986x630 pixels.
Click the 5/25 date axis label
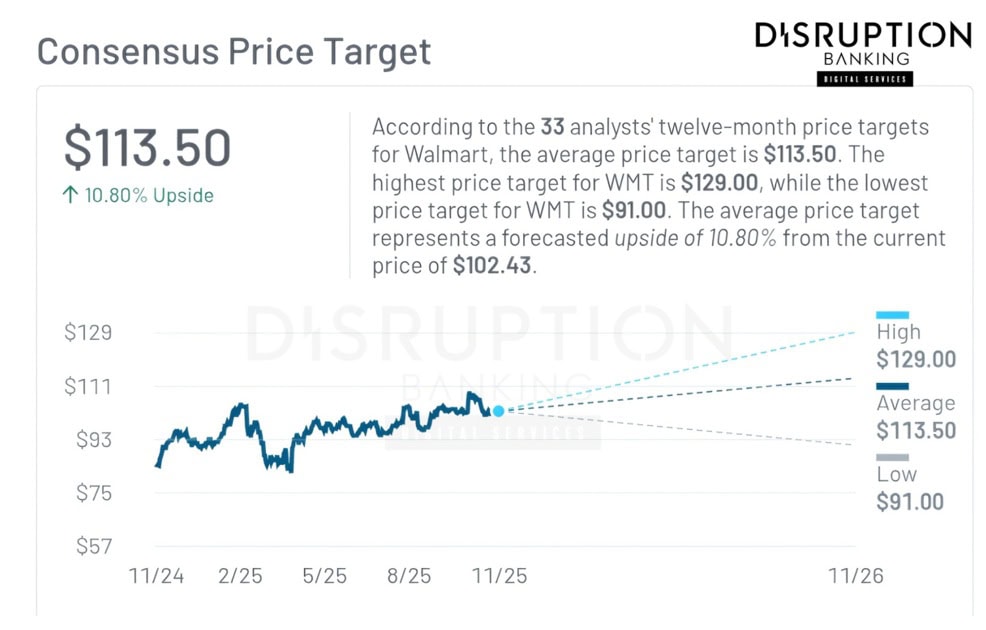click(324, 576)
